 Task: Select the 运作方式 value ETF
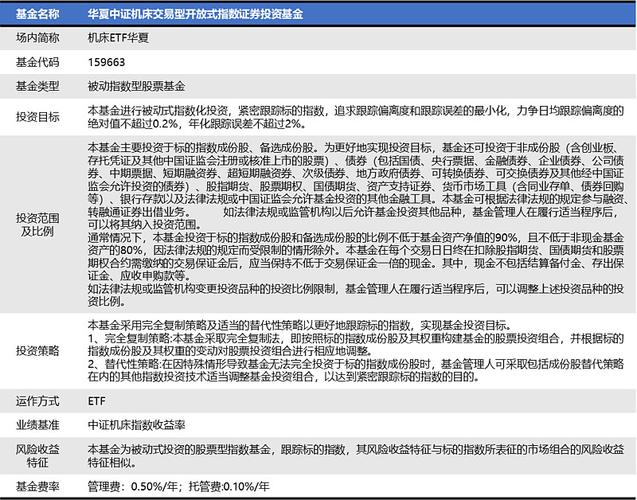[x=97, y=401]
